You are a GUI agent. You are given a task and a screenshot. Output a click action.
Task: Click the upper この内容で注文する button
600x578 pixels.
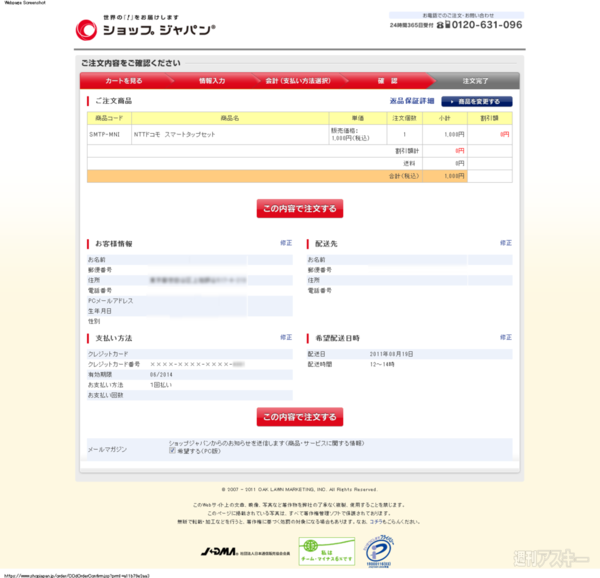(x=300, y=208)
